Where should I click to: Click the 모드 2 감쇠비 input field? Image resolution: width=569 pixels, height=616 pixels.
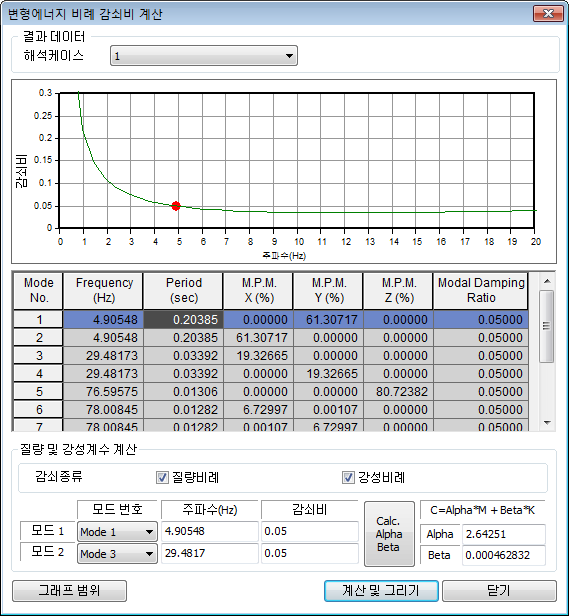[309, 554]
